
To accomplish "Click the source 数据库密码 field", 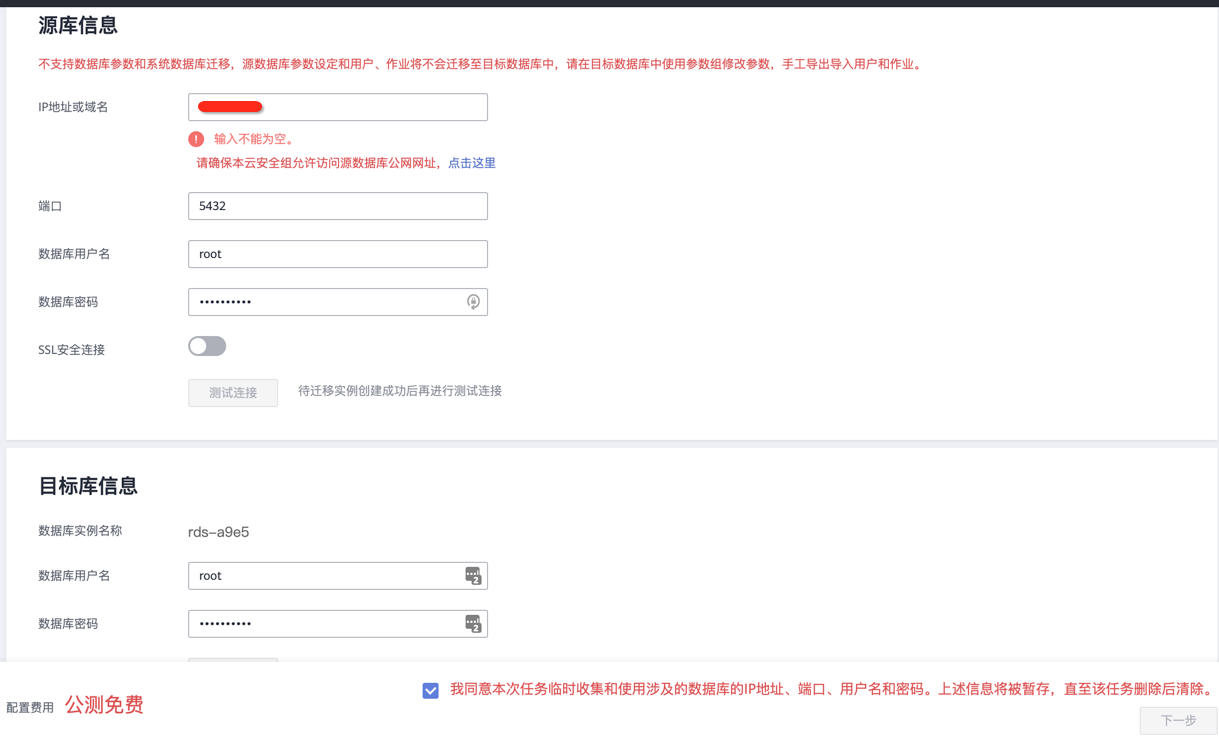I will 338,302.
